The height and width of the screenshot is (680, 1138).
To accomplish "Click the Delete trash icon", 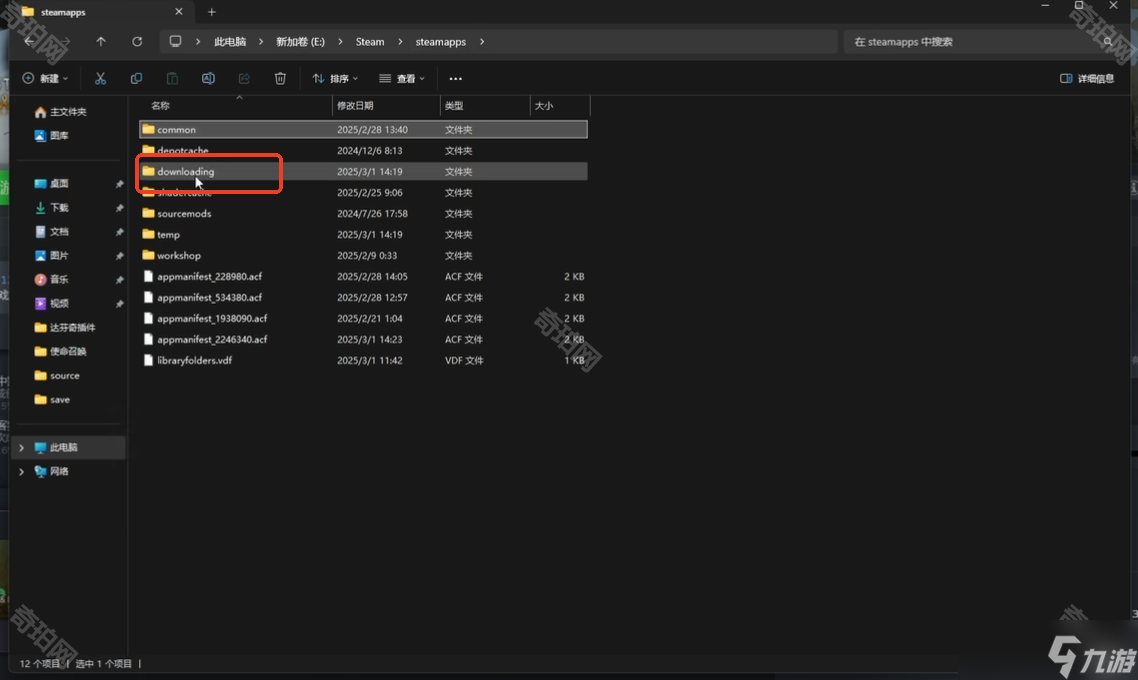I will point(280,78).
